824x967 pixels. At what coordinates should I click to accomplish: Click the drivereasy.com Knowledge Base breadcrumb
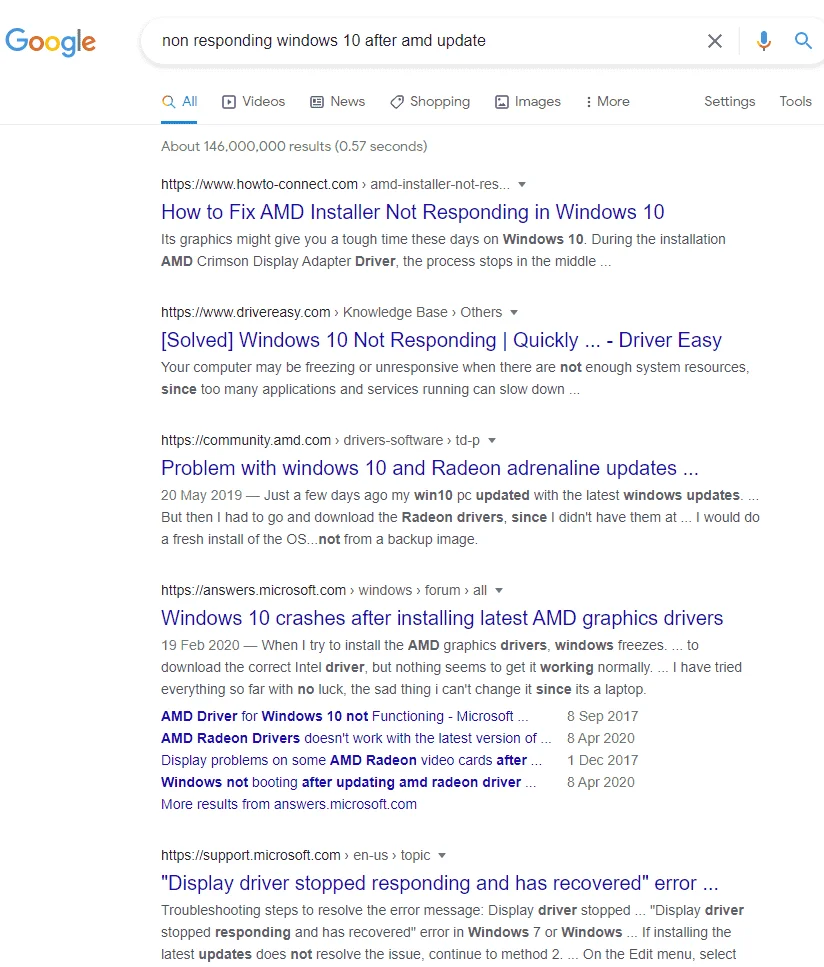pos(395,312)
